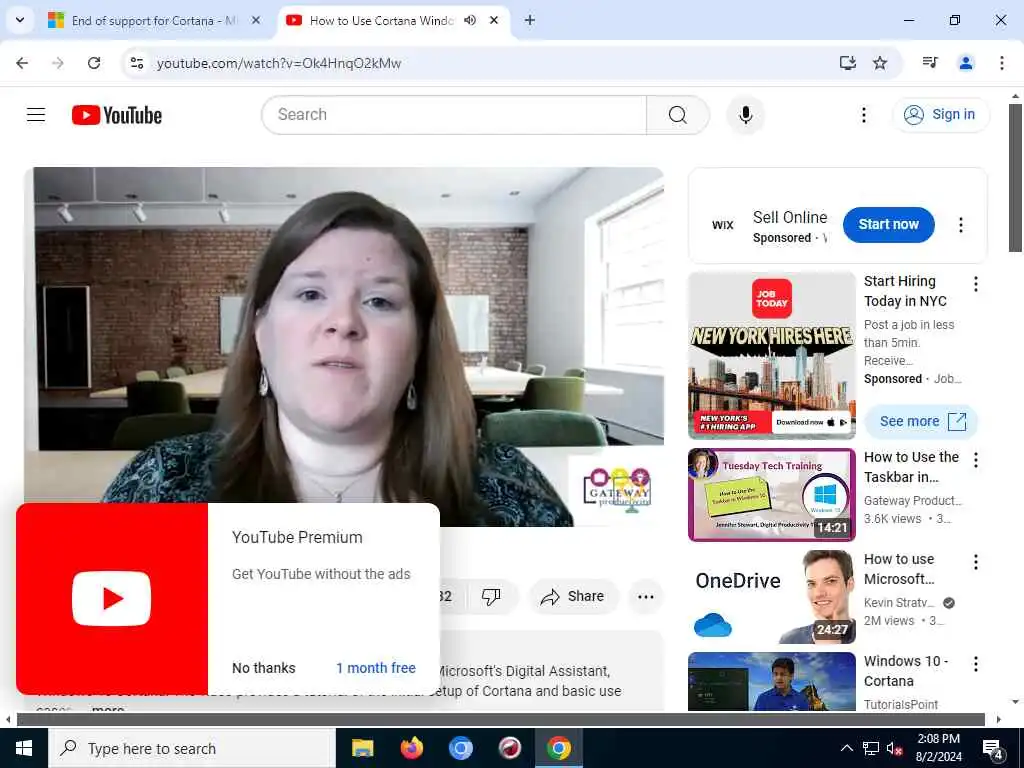The image size is (1024, 768).
Task: Close the How to Use Cortana tab
Action: point(494,20)
